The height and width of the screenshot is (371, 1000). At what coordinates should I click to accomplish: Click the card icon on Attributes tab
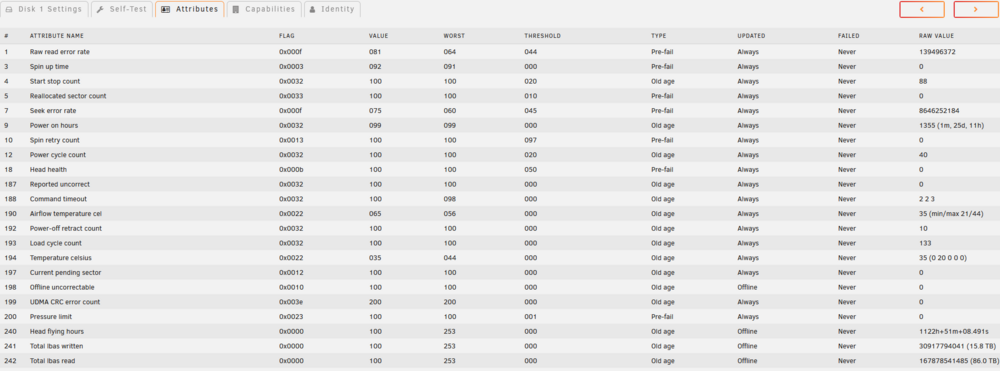(x=166, y=10)
